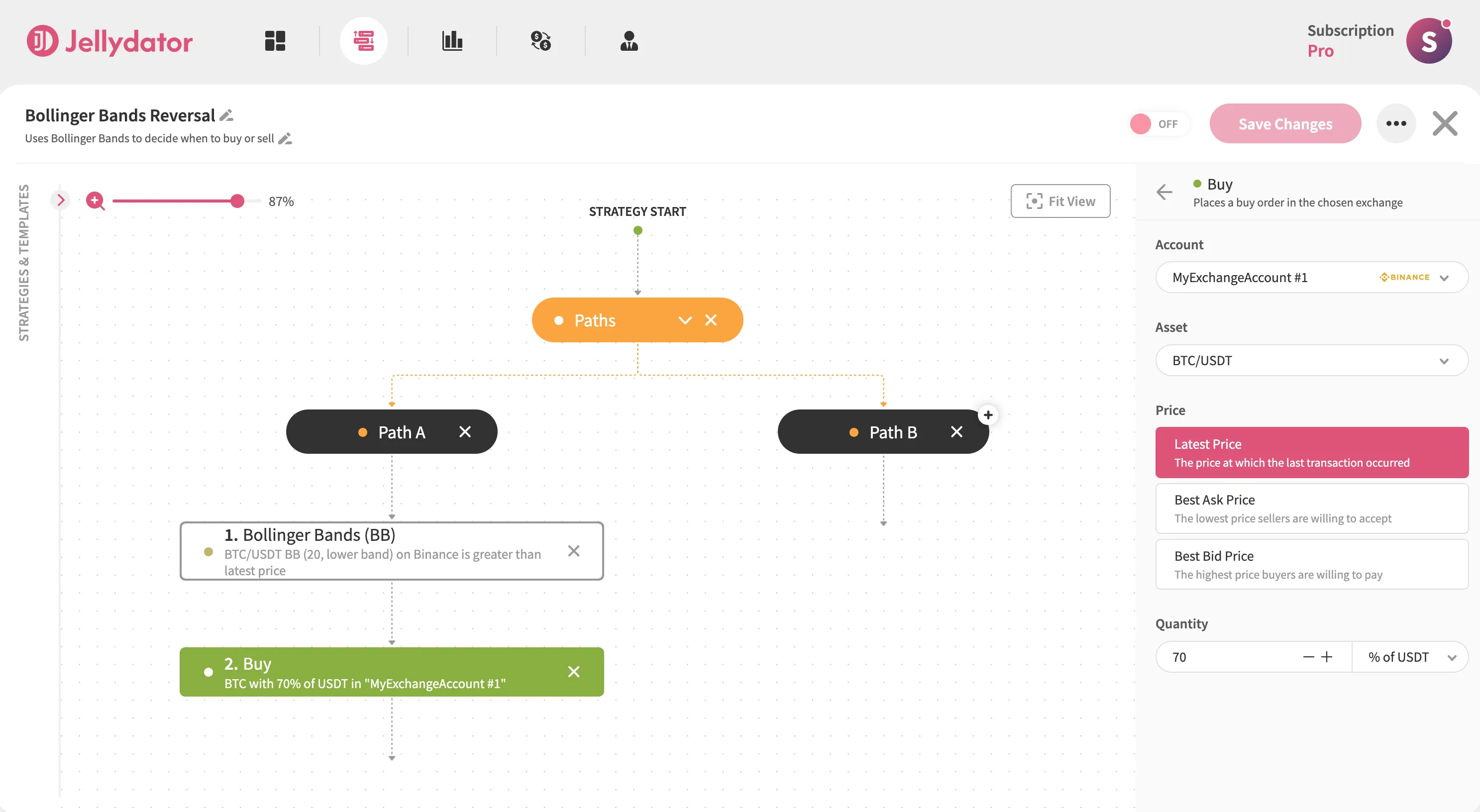Open the currency exchange accounts page
Screen dimensions: 1480x812
coord(540,41)
